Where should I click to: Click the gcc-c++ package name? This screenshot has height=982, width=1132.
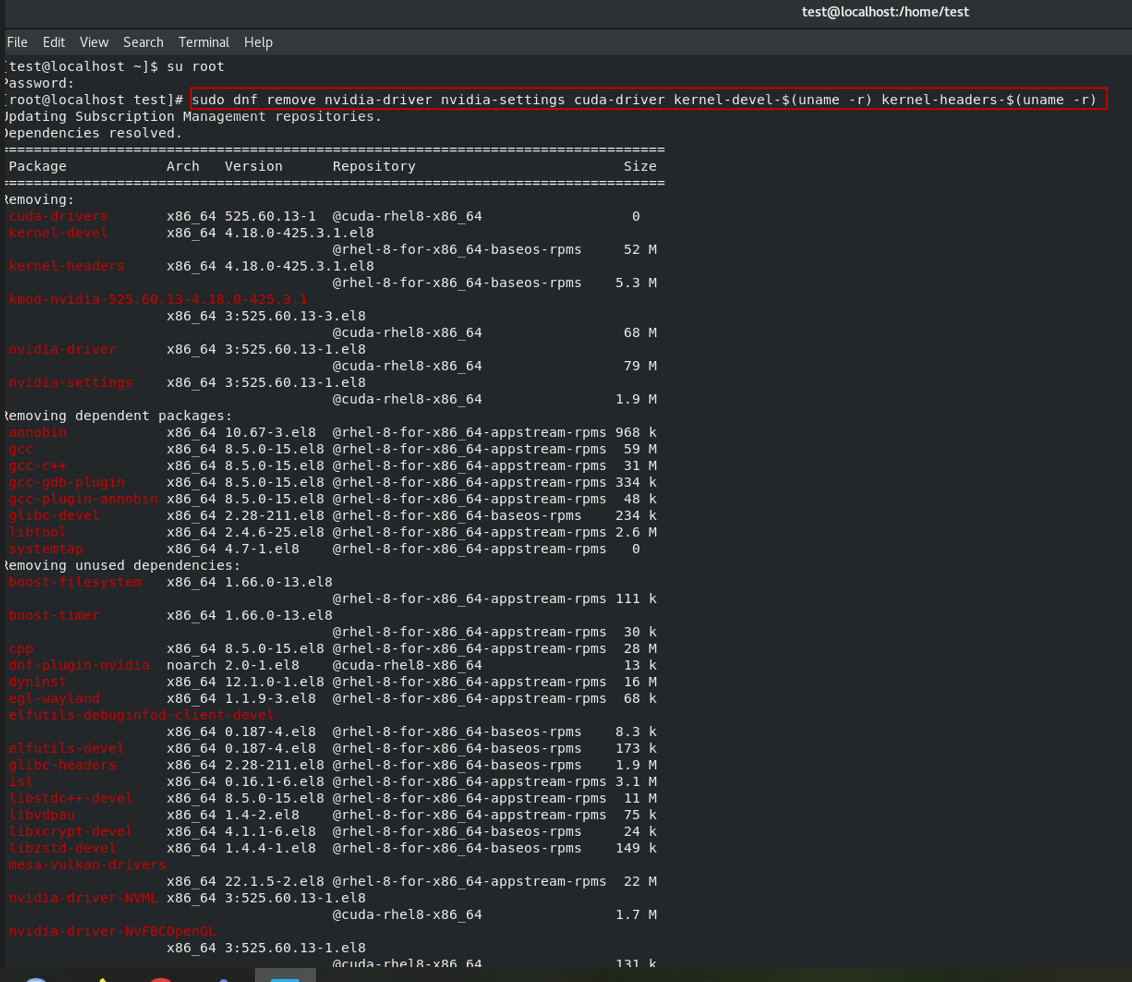pyautogui.click(x=38, y=465)
